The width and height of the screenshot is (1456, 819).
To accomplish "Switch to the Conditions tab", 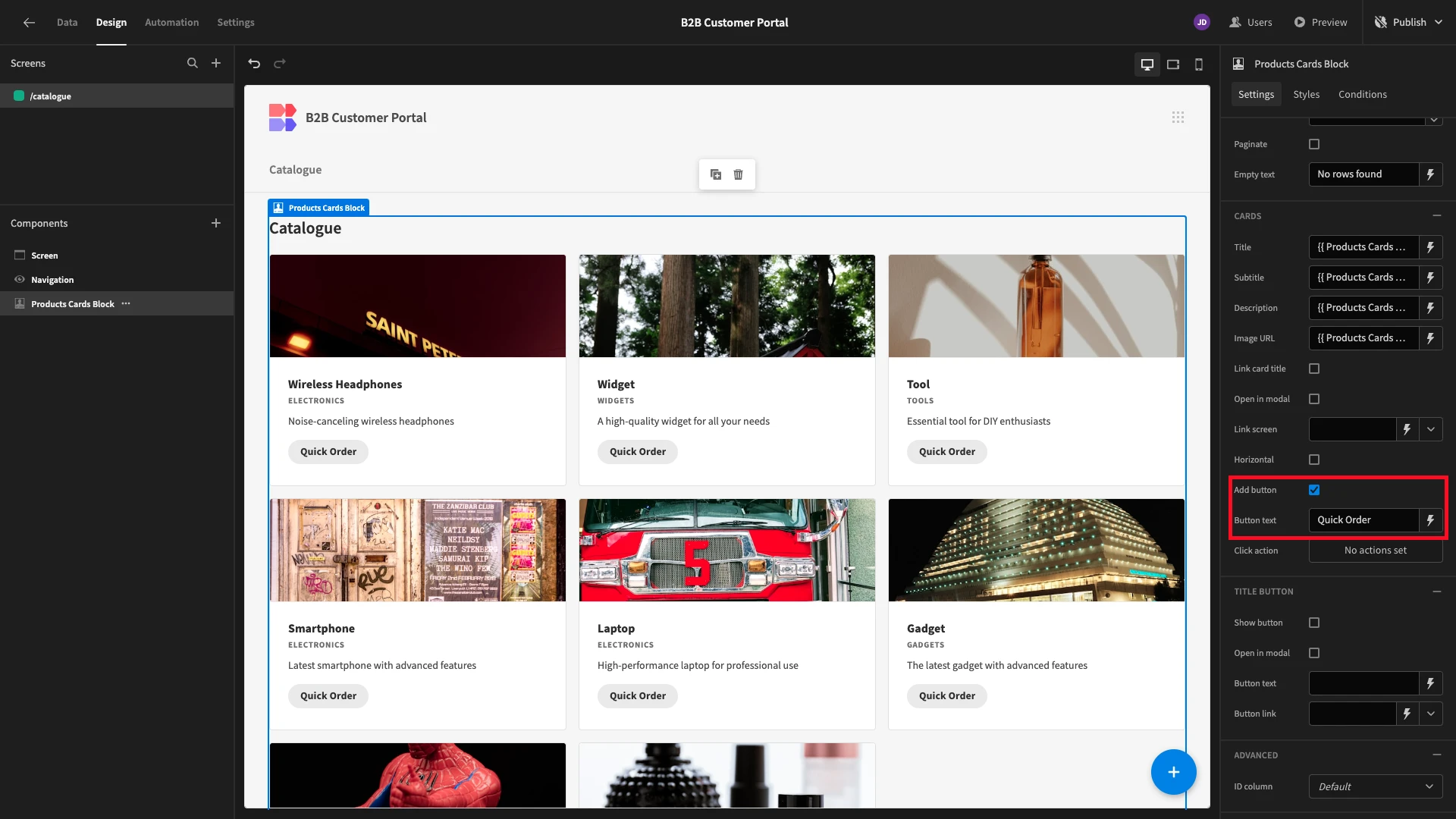I will 1362,95.
